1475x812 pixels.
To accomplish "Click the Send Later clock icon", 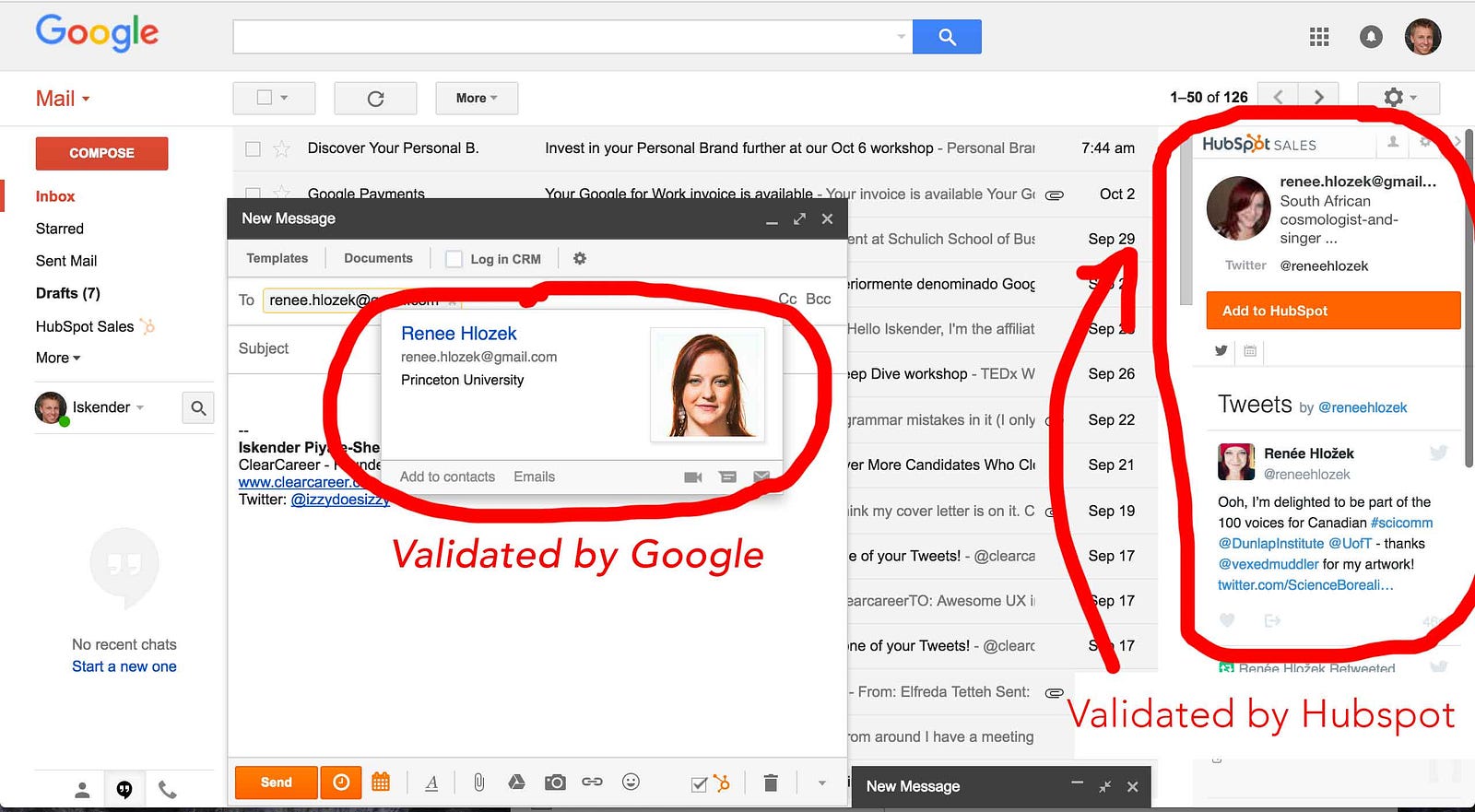I will click(341, 783).
